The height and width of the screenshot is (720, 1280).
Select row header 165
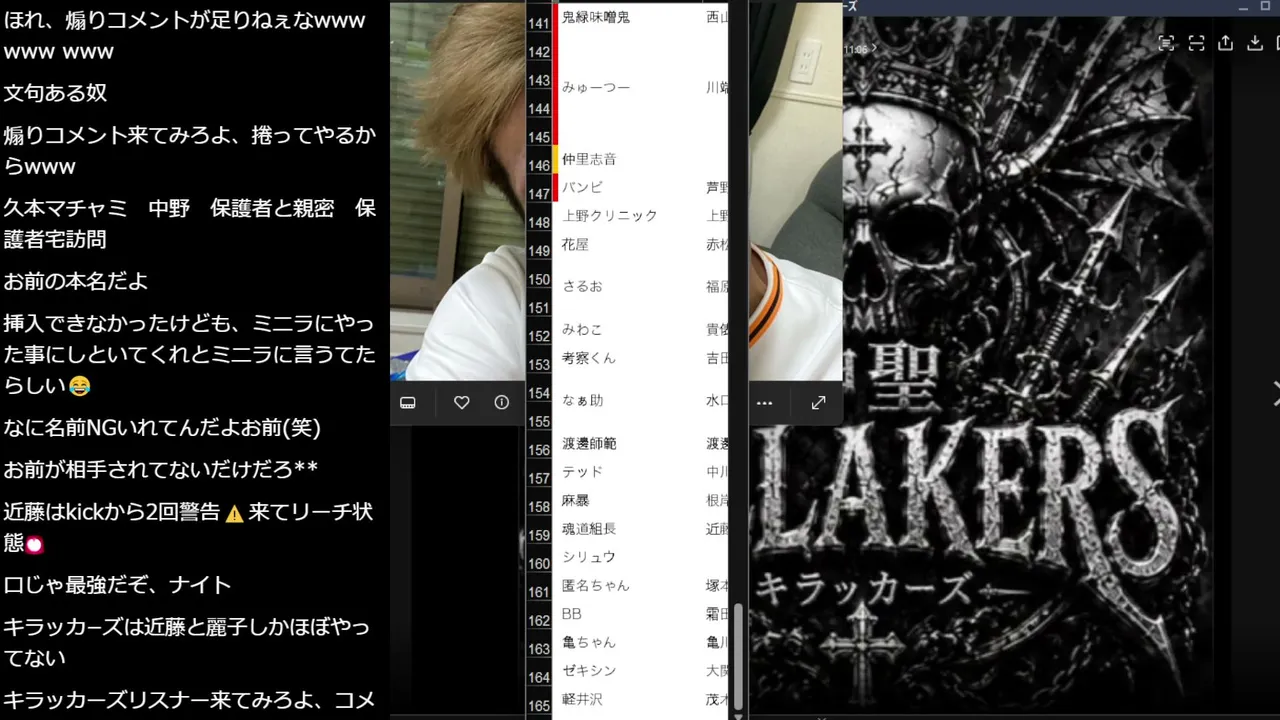(539, 706)
